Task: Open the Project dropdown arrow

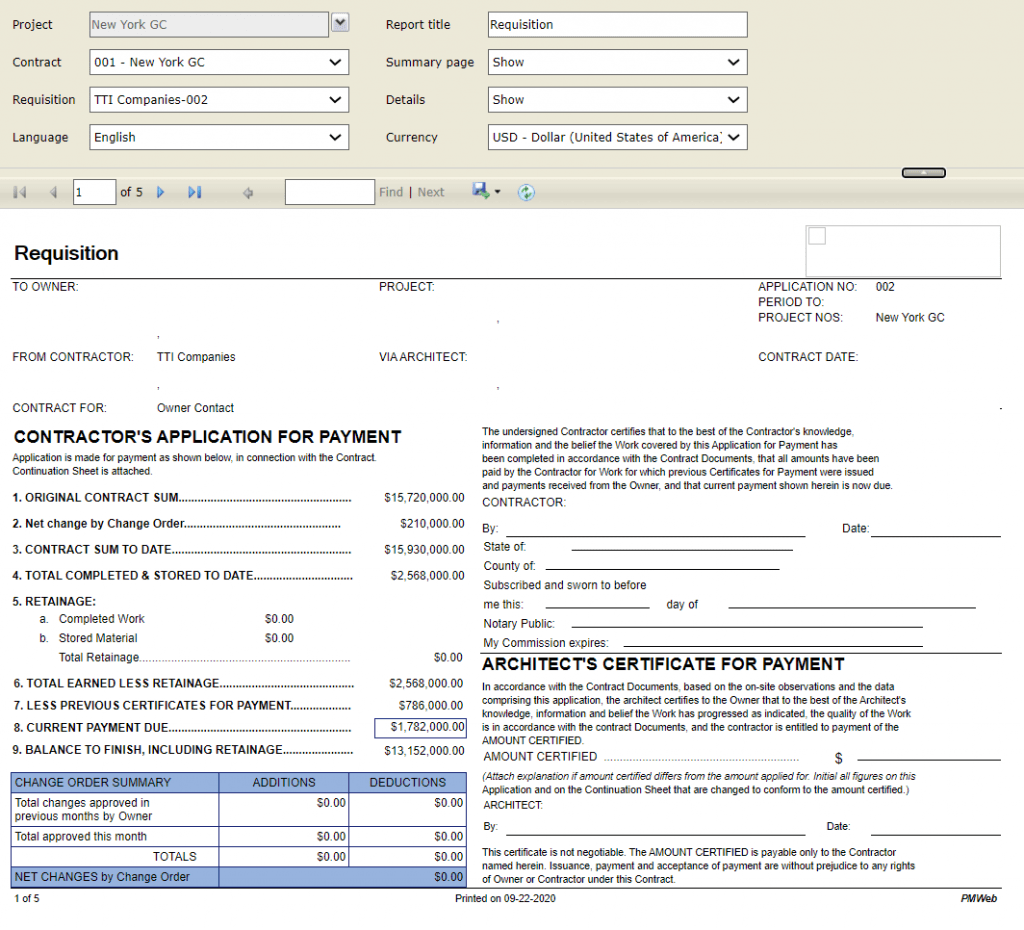Action: click(340, 23)
